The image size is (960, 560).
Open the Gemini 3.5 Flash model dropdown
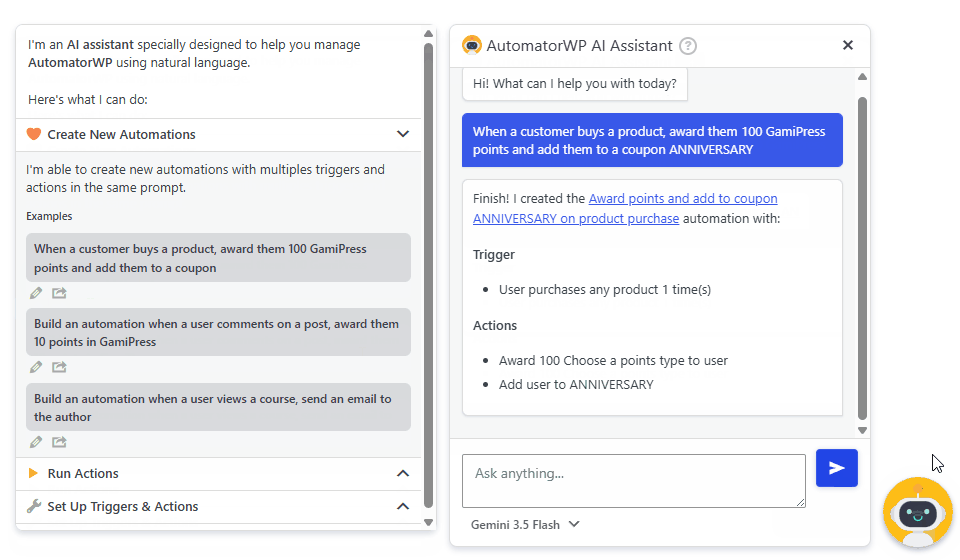525,525
